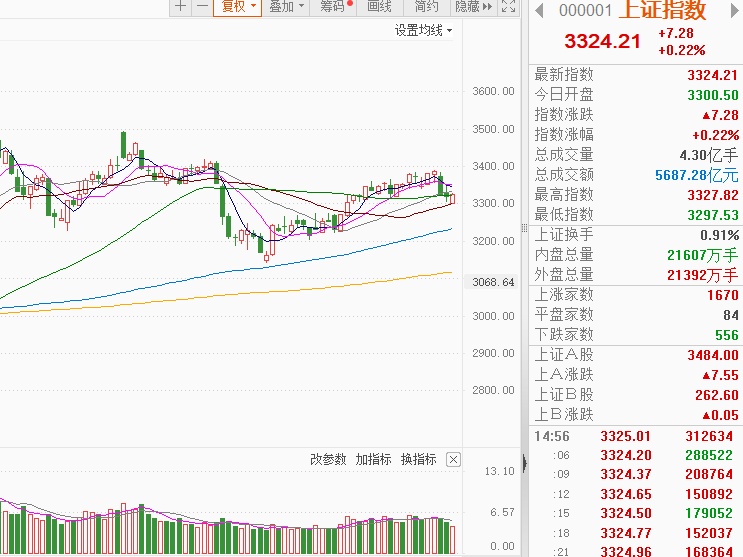
Task: Select the 上涨家数 value 1670
Action: click(723, 295)
